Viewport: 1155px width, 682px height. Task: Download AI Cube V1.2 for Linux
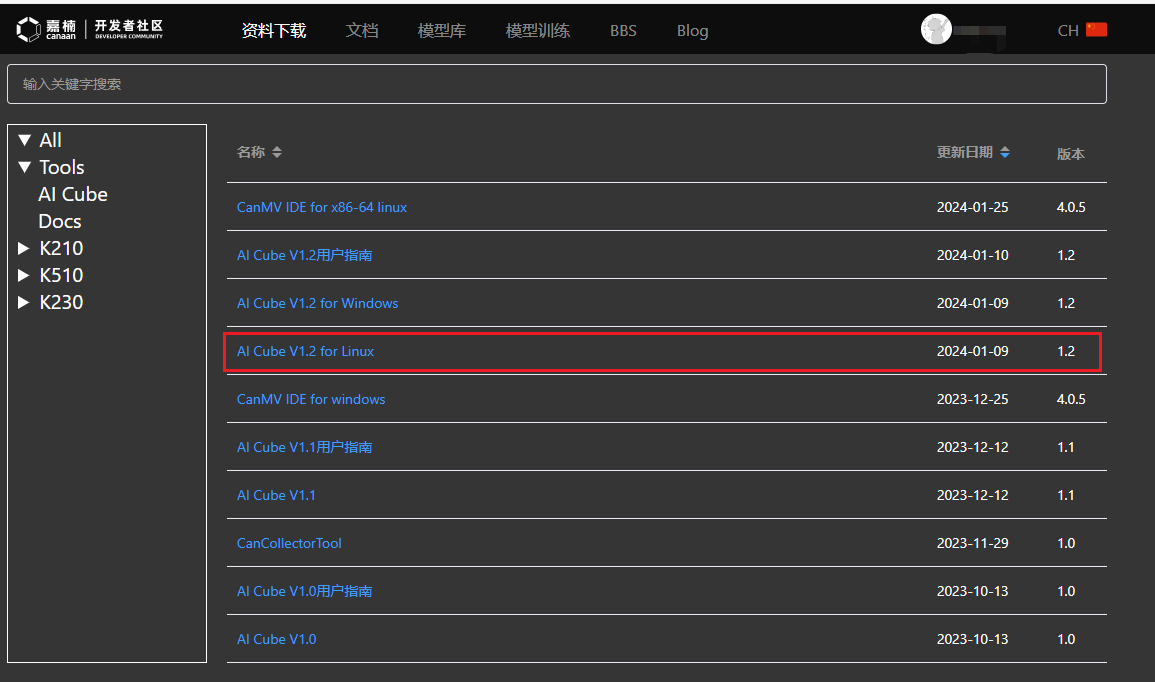306,351
